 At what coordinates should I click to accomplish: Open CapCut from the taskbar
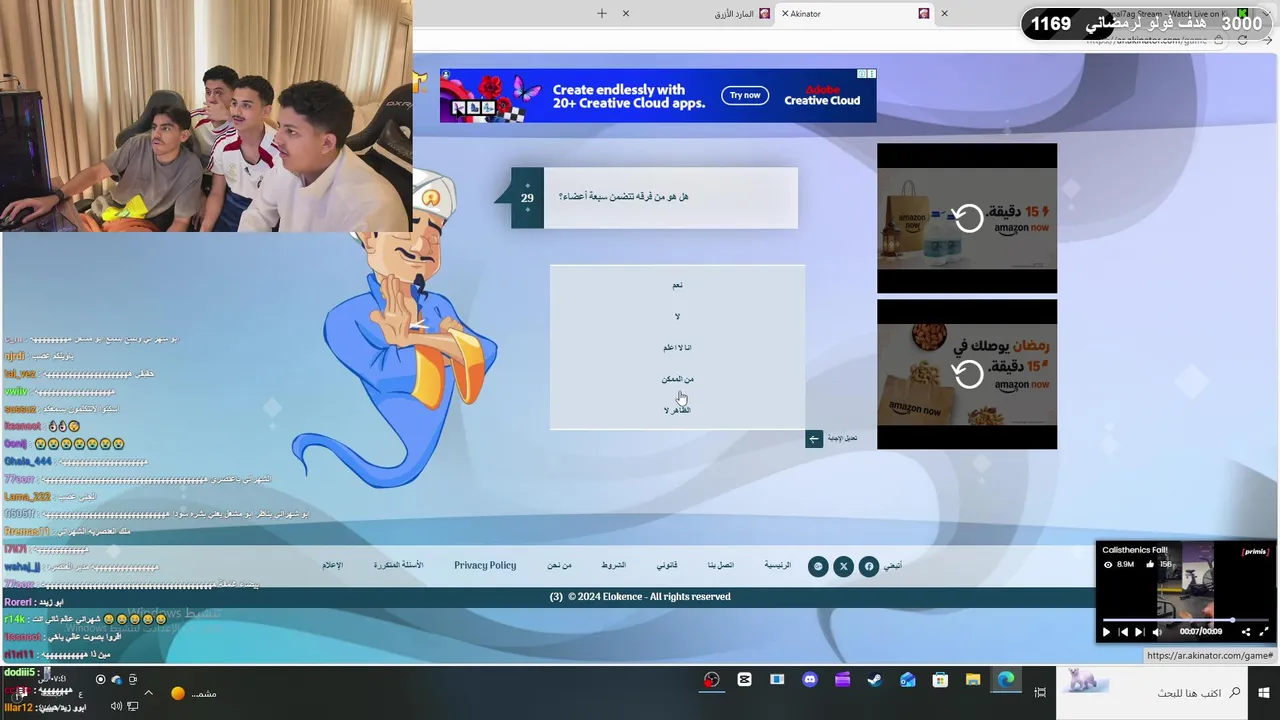(x=744, y=680)
